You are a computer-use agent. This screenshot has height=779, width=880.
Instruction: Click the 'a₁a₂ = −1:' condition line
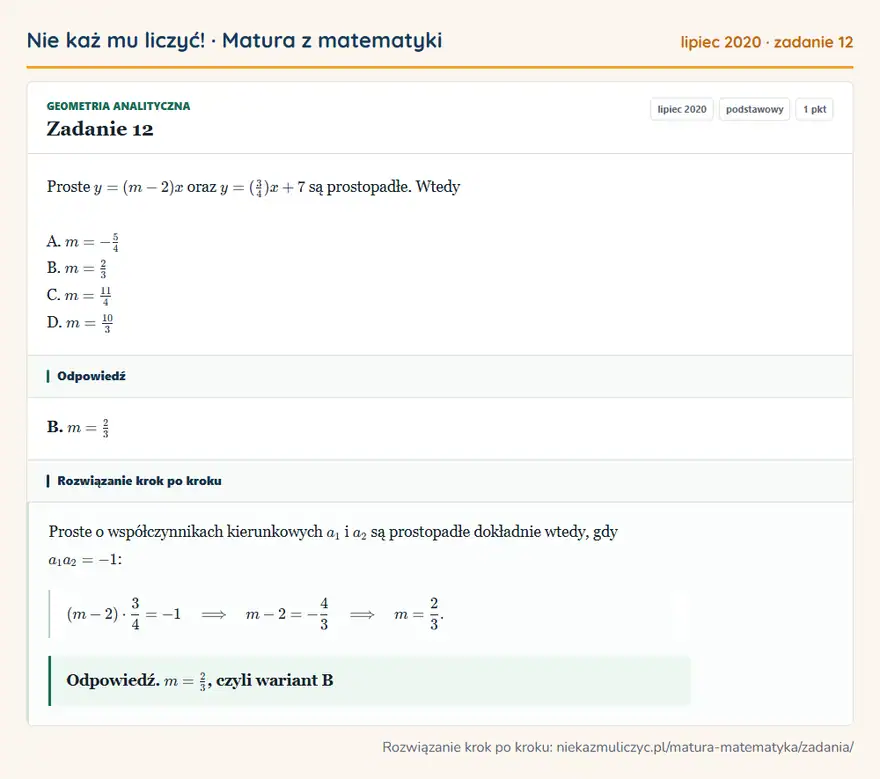click(x=85, y=560)
